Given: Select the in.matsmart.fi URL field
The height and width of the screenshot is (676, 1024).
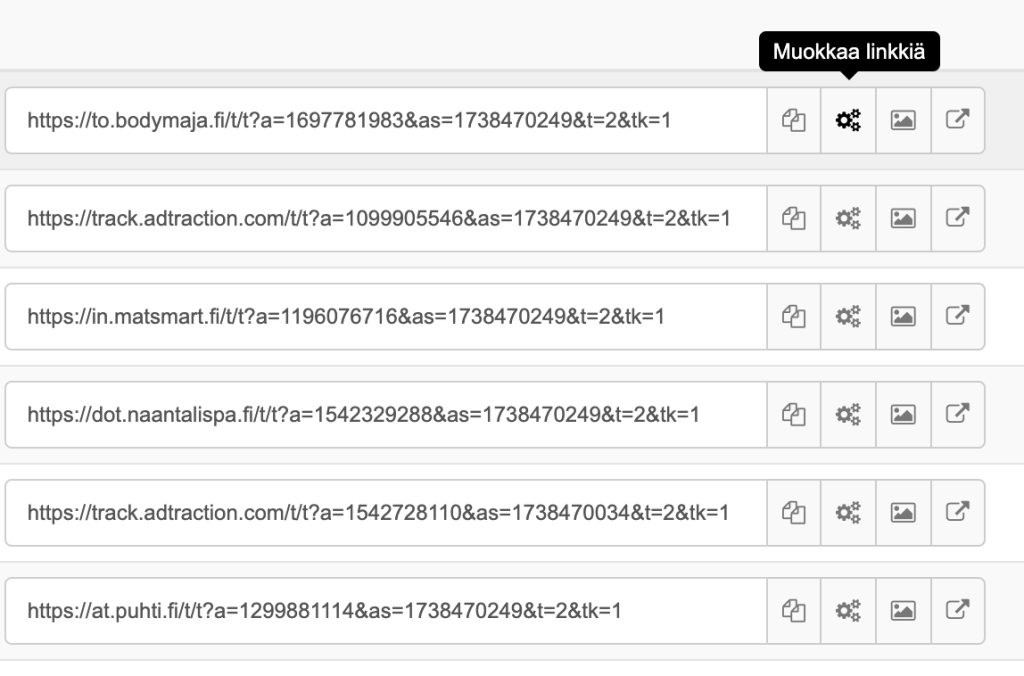Looking at the screenshot, I should (385, 317).
